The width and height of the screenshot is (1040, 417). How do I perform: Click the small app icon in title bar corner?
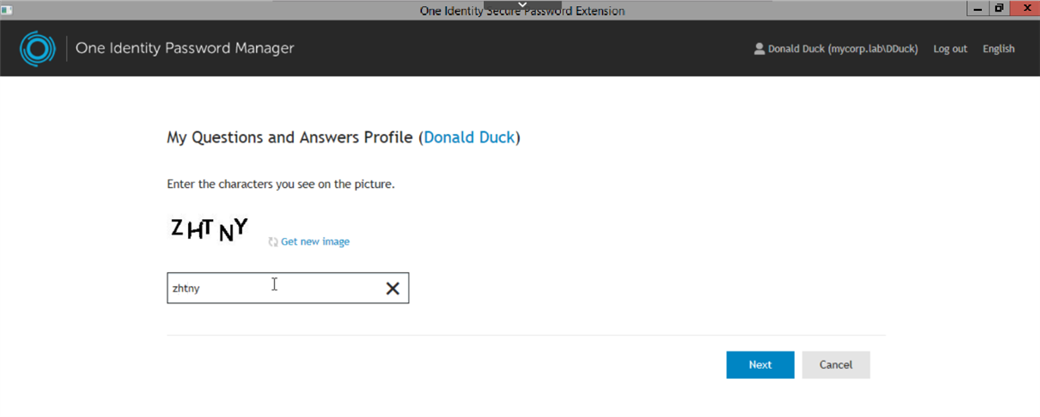(x=7, y=10)
